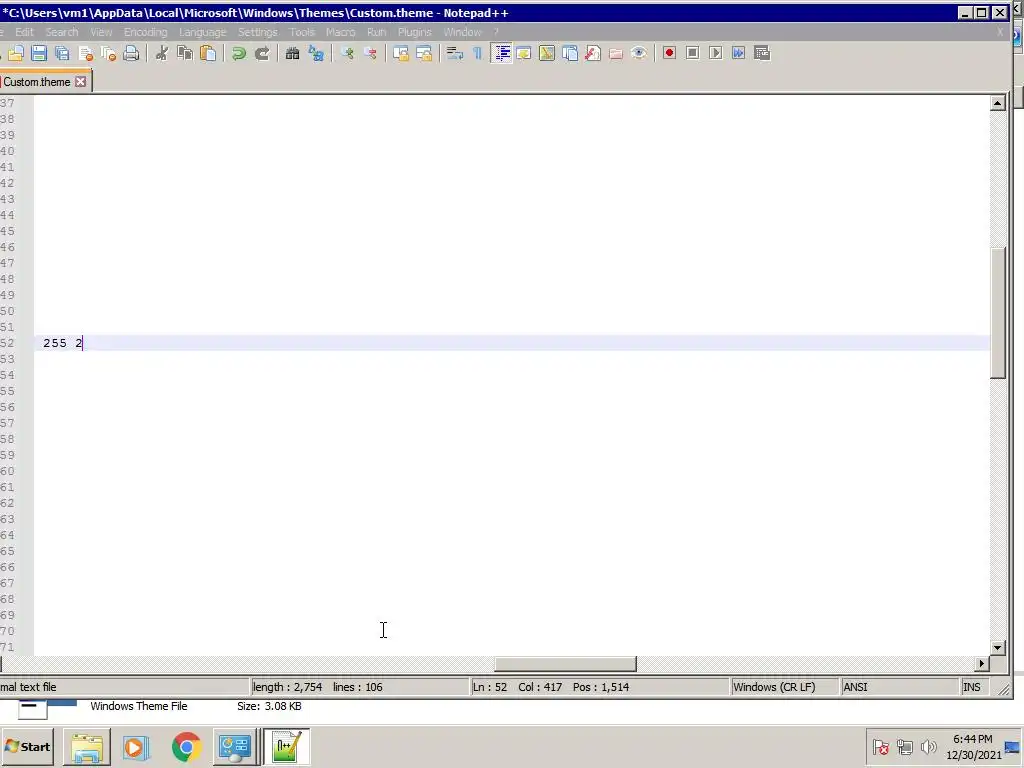The height and width of the screenshot is (768, 1024).
Task: Click the Close All documents toolbar icon
Action: click(108, 54)
